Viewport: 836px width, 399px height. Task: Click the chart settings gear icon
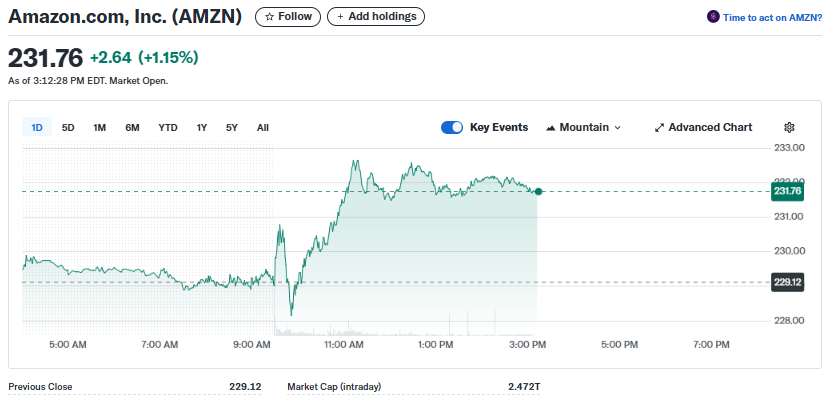click(x=790, y=127)
